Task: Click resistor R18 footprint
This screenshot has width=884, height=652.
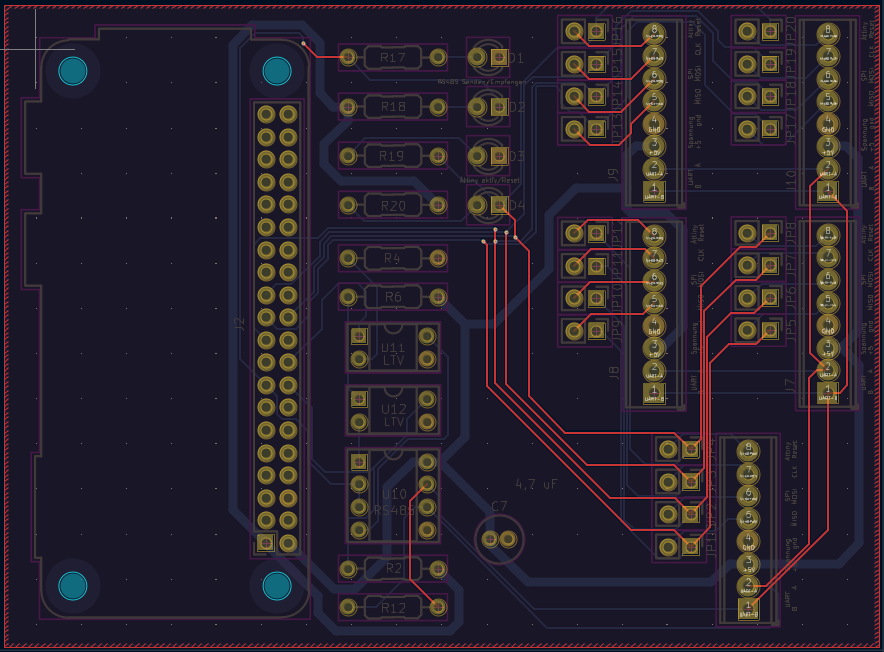Action: click(392, 106)
